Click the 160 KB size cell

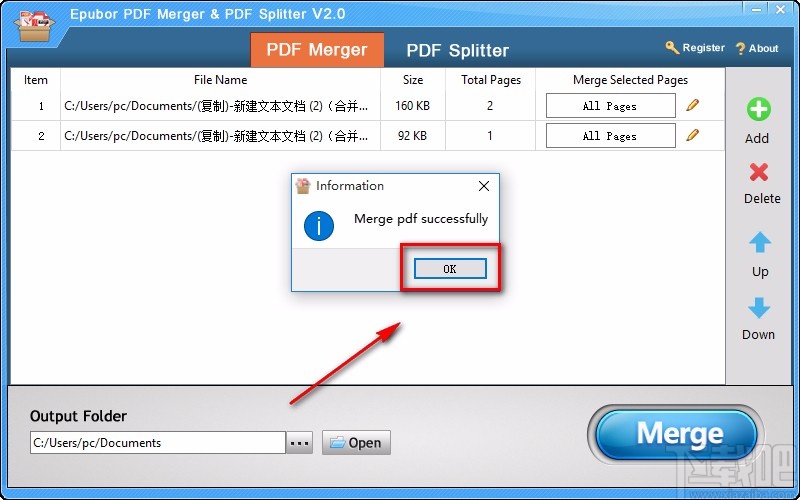click(x=412, y=106)
